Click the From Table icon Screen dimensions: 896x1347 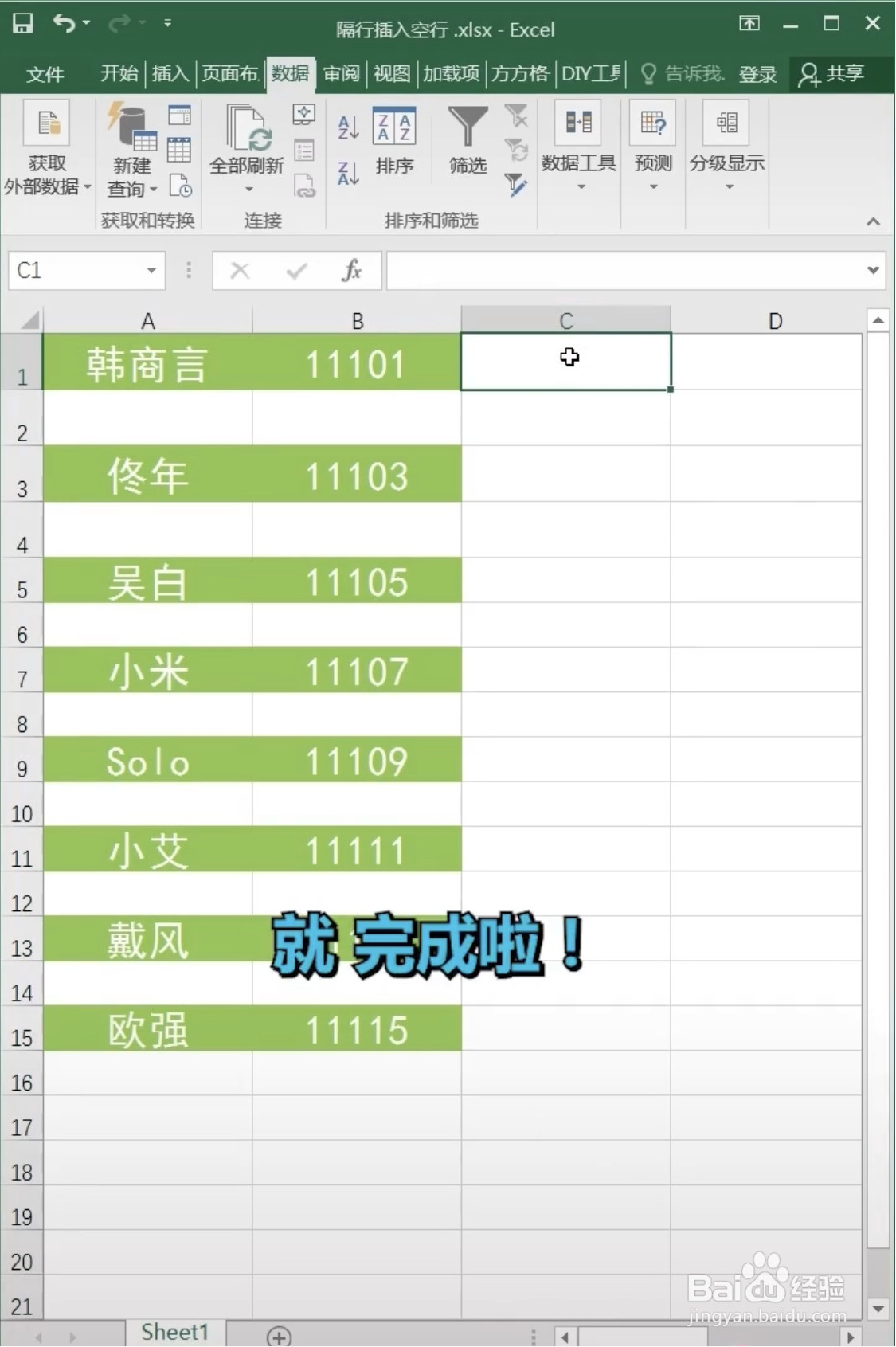click(x=179, y=150)
